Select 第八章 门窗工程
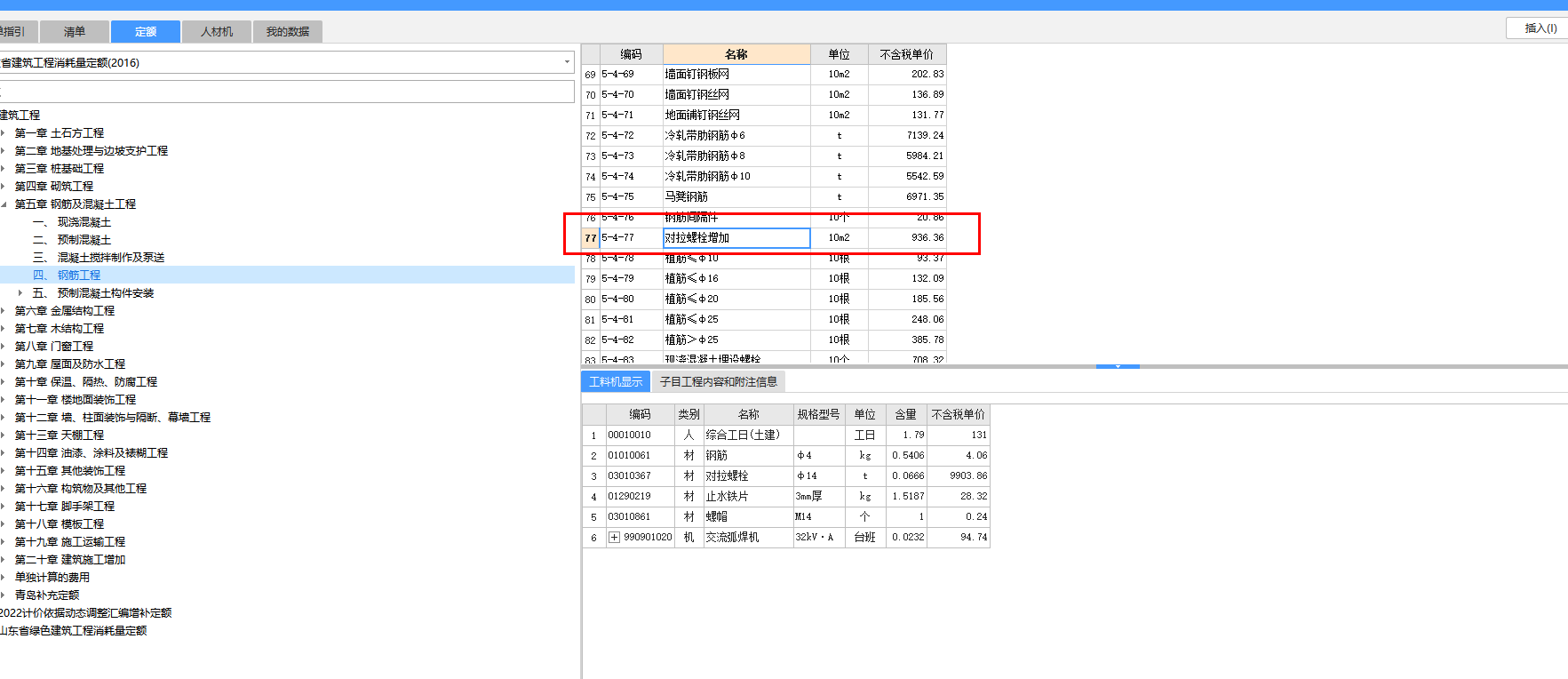The width and height of the screenshot is (1568, 679). [x=54, y=347]
